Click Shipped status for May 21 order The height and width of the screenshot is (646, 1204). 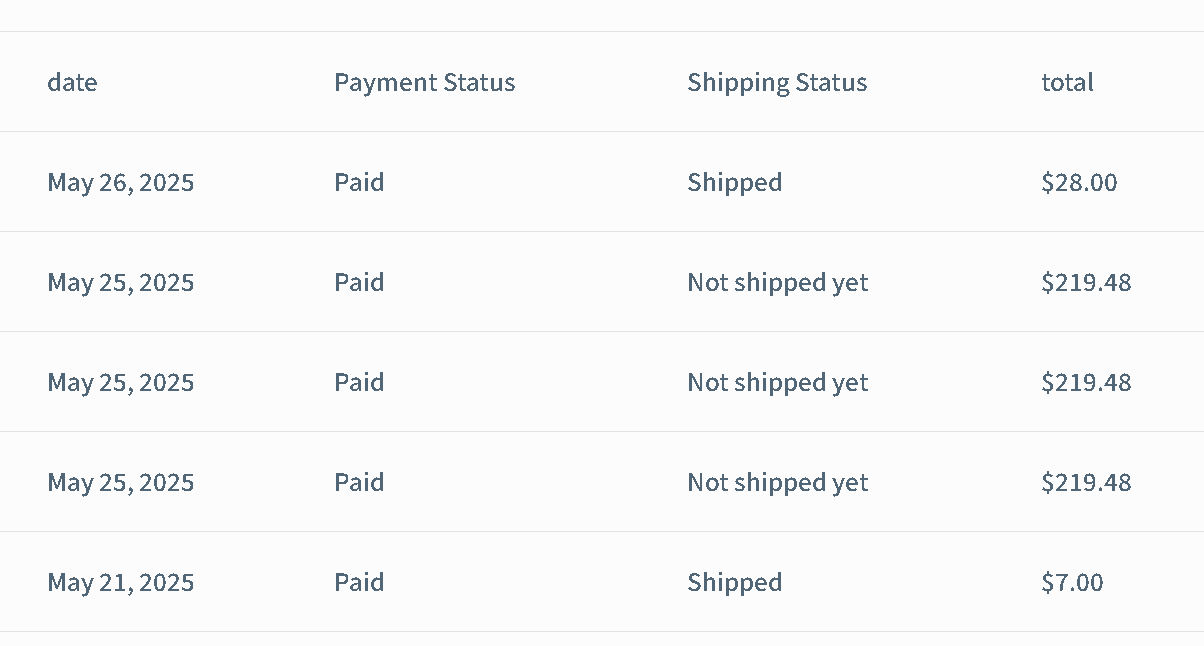734,582
